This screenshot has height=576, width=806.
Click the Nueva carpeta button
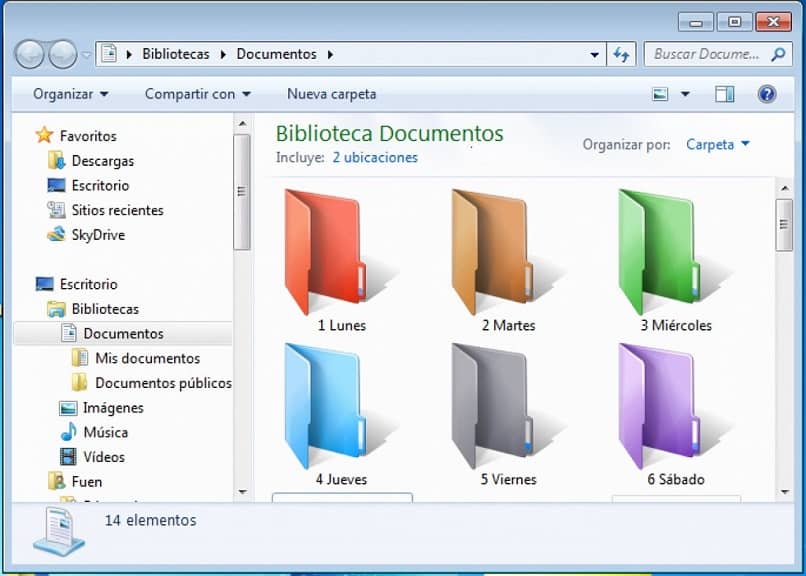(332, 94)
